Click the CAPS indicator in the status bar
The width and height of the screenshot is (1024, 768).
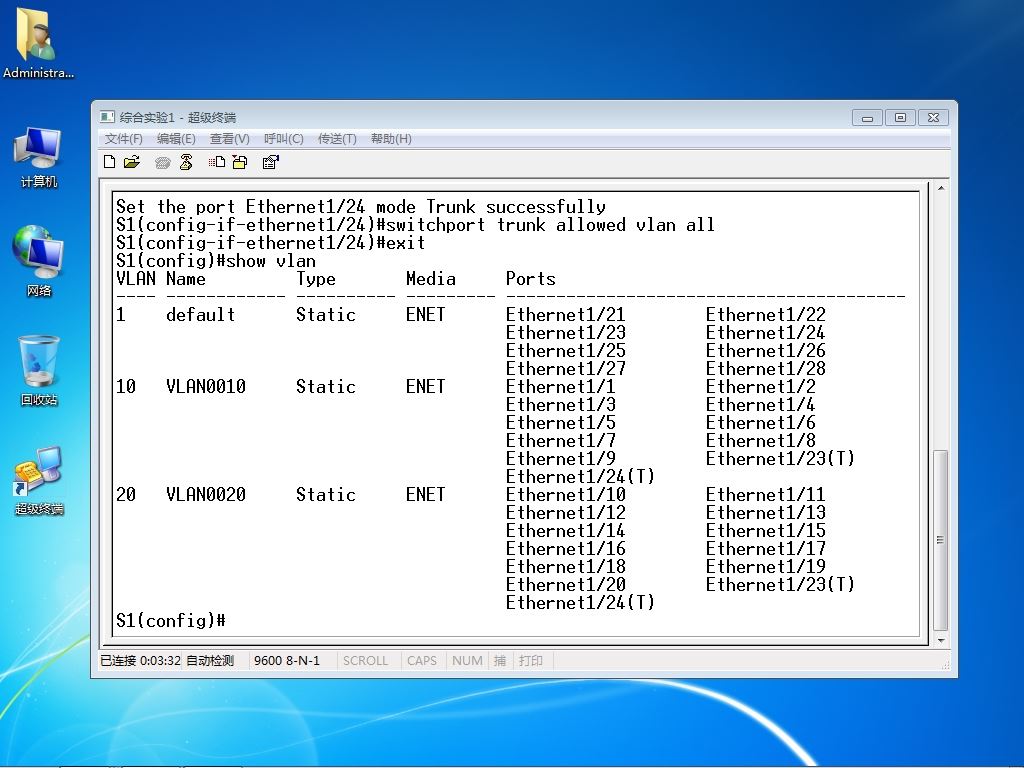tap(422, 660)
